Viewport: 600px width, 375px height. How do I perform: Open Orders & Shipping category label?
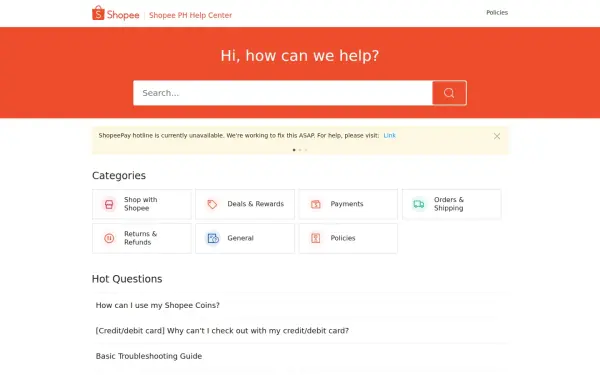click(x=449, y=204)
